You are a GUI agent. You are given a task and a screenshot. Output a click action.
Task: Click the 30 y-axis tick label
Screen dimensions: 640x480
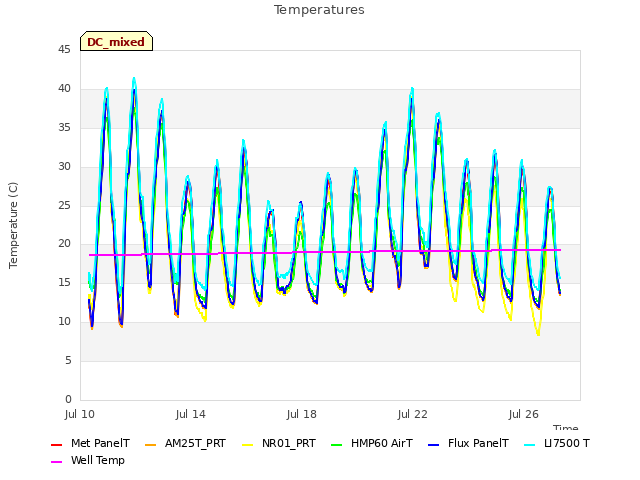point(64,167)
